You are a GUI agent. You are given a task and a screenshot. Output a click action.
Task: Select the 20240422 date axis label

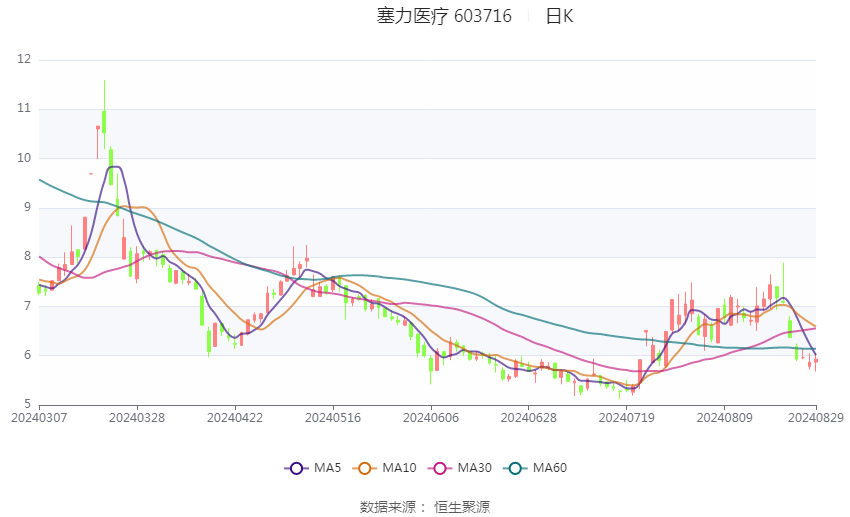[x=235, y=418]
